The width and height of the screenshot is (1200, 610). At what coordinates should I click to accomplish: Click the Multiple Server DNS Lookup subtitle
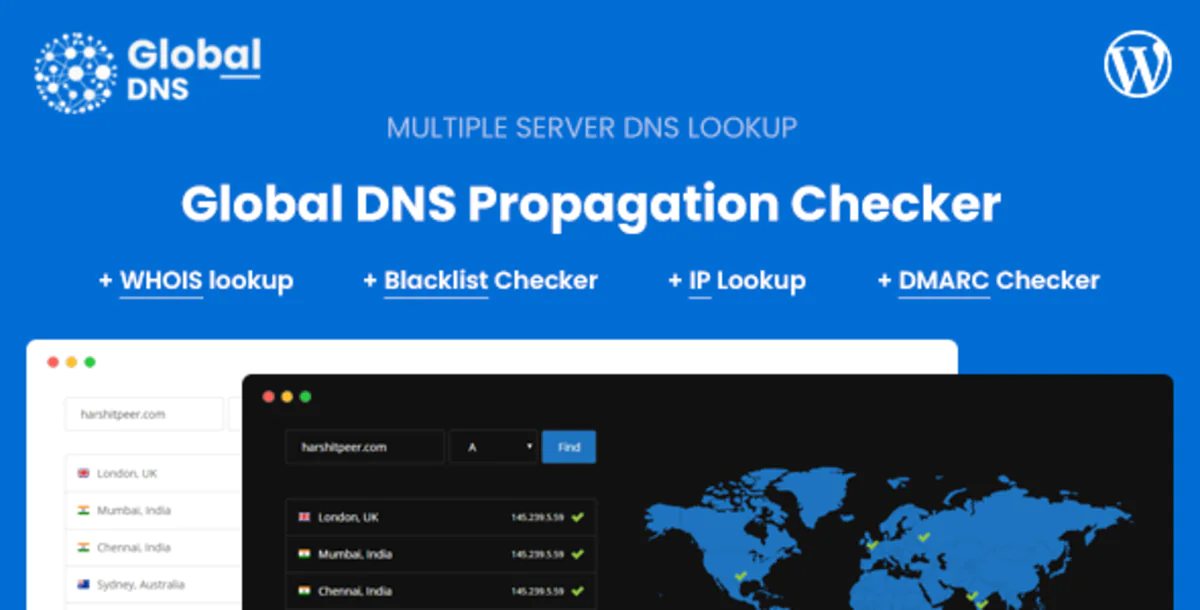pyautogui.click(x=592, y=128)
